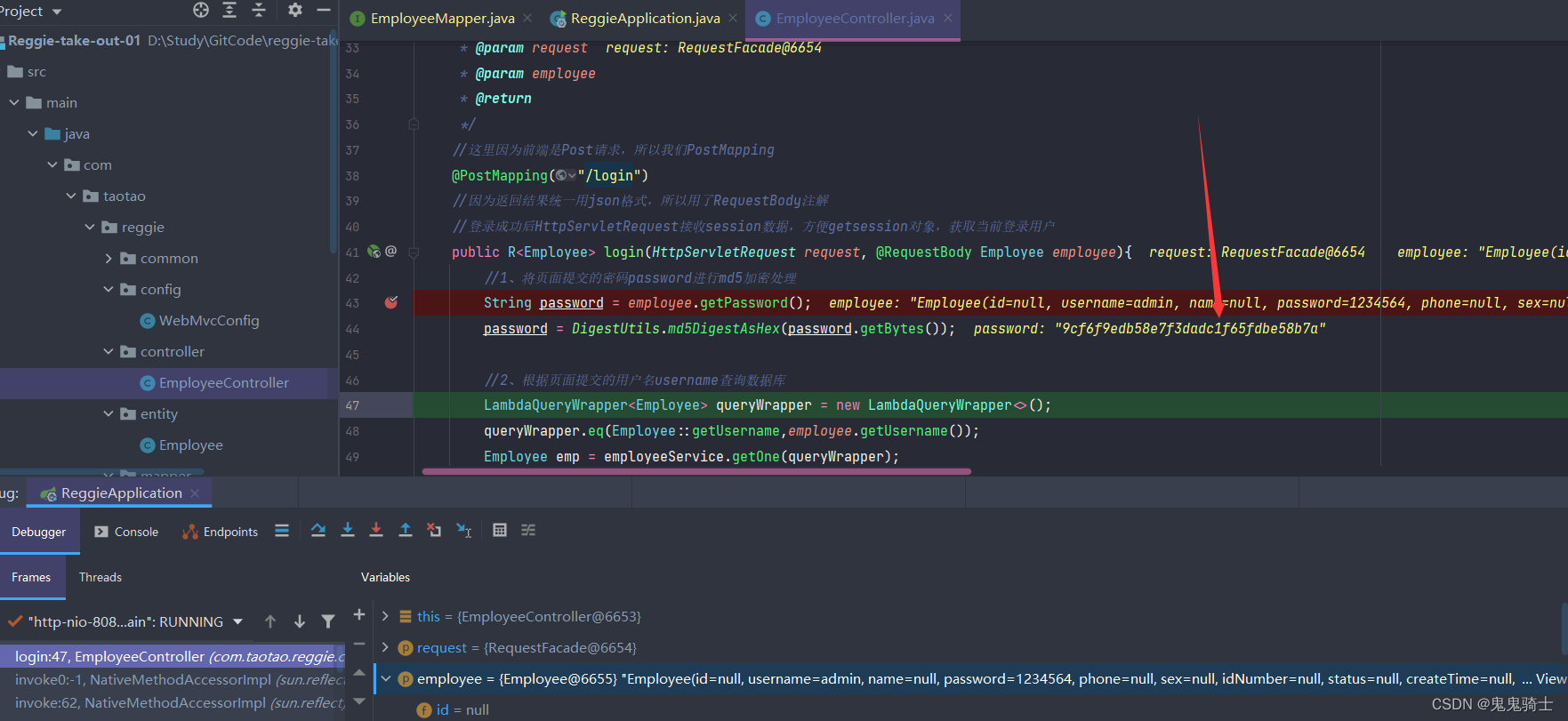
Task: Open PostMapping URL globe dropdown
Action: tap(566, 176)
